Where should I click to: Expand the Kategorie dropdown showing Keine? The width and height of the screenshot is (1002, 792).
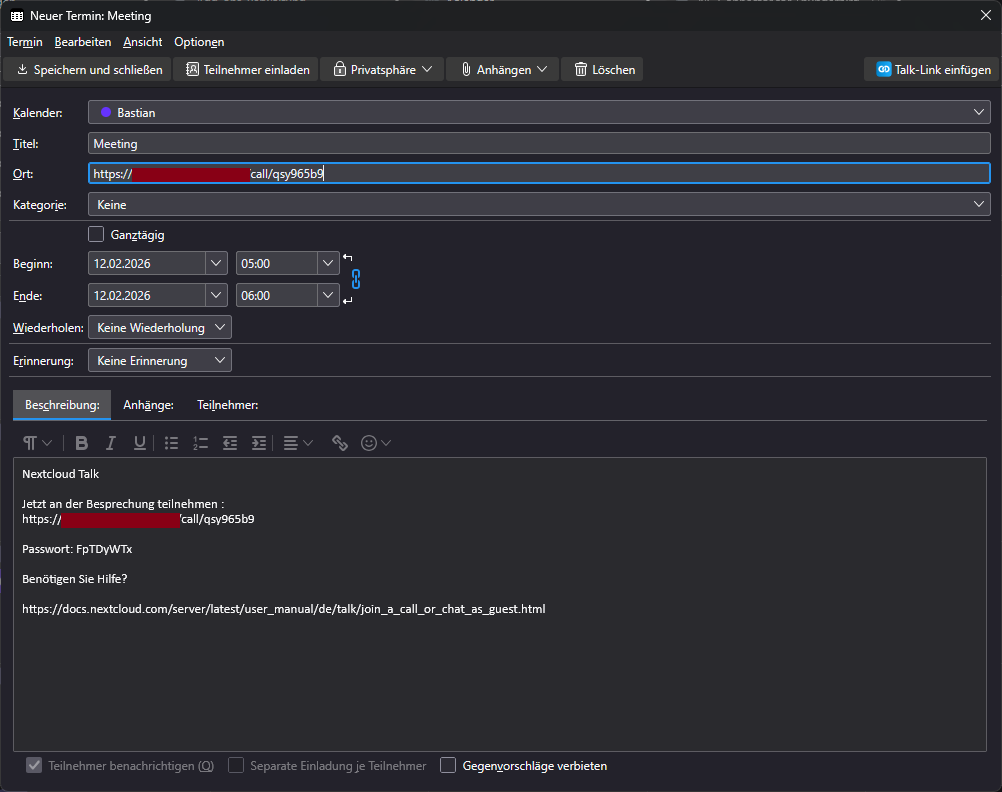(x=539, y=205)
